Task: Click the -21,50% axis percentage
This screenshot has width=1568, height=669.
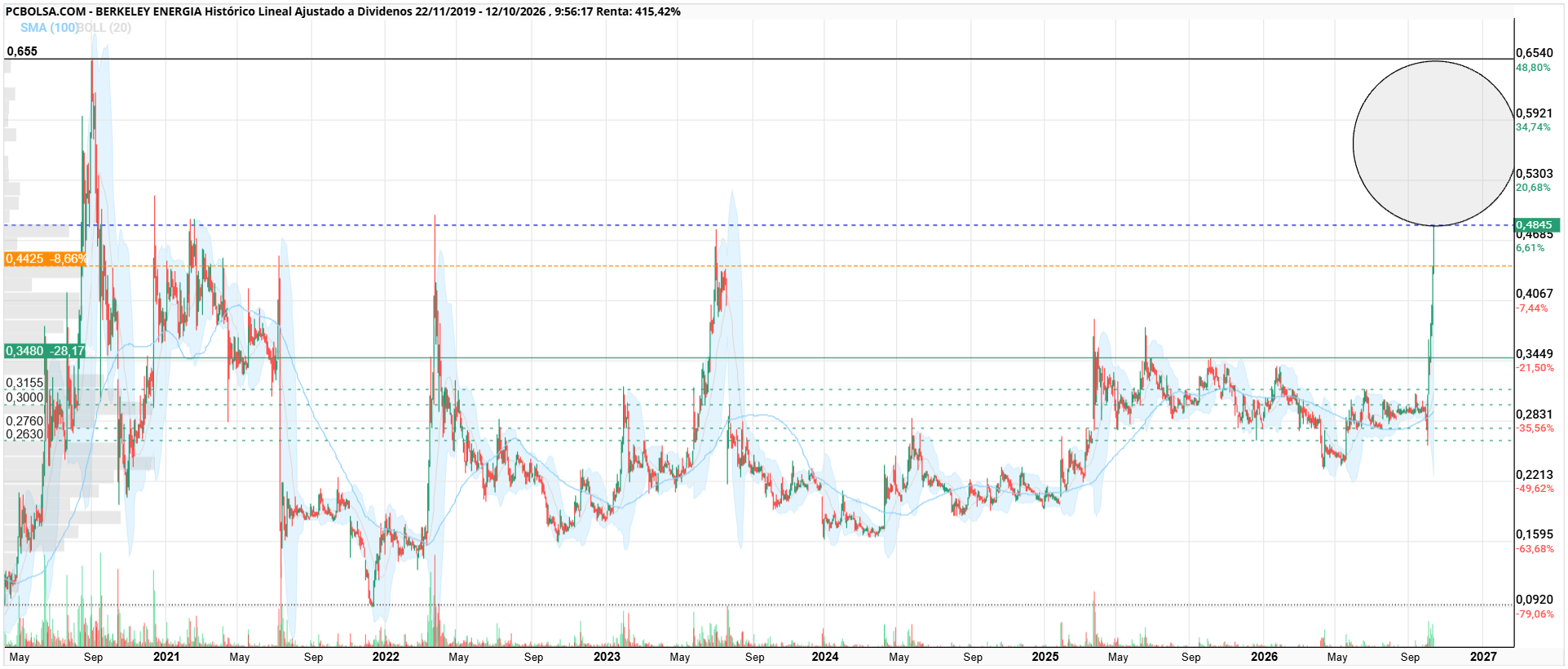Action: (1535, 368)
